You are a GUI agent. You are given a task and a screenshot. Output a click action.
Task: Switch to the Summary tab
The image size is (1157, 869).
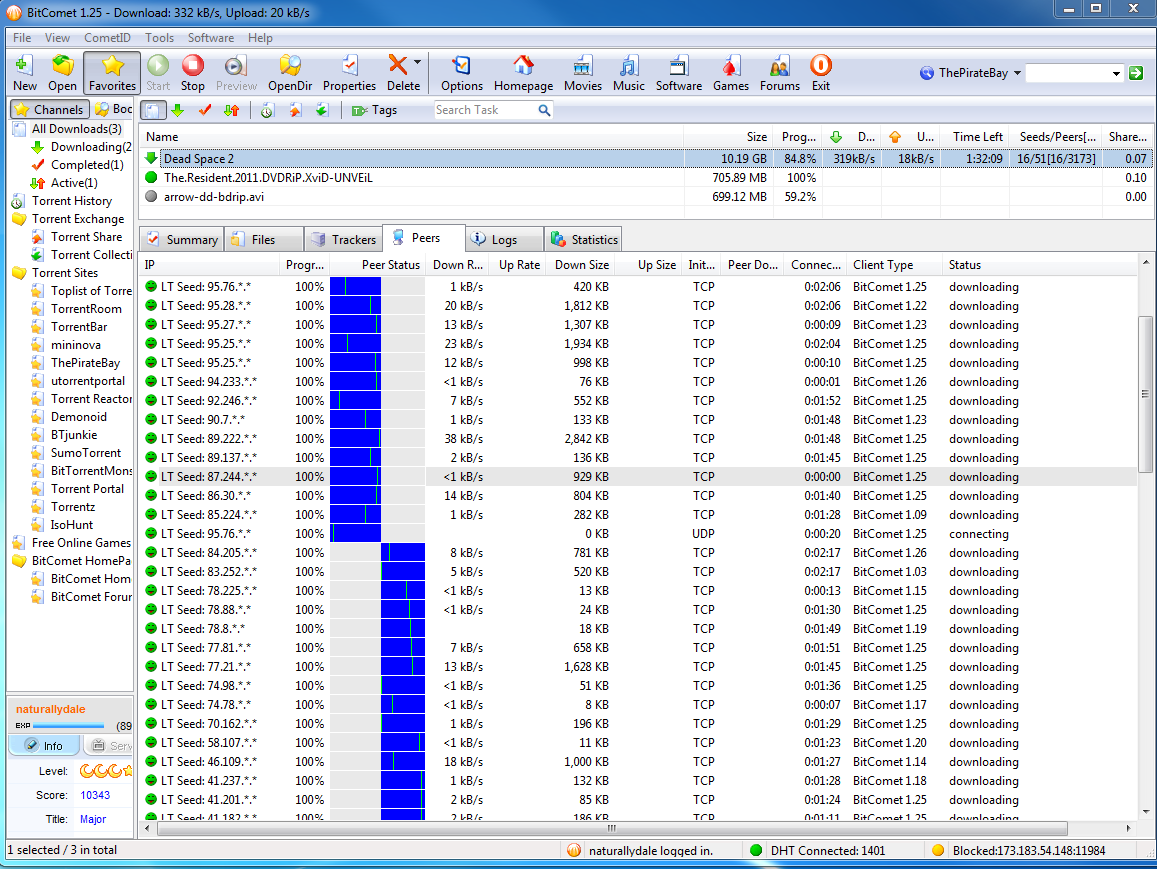tap(183, 239)
